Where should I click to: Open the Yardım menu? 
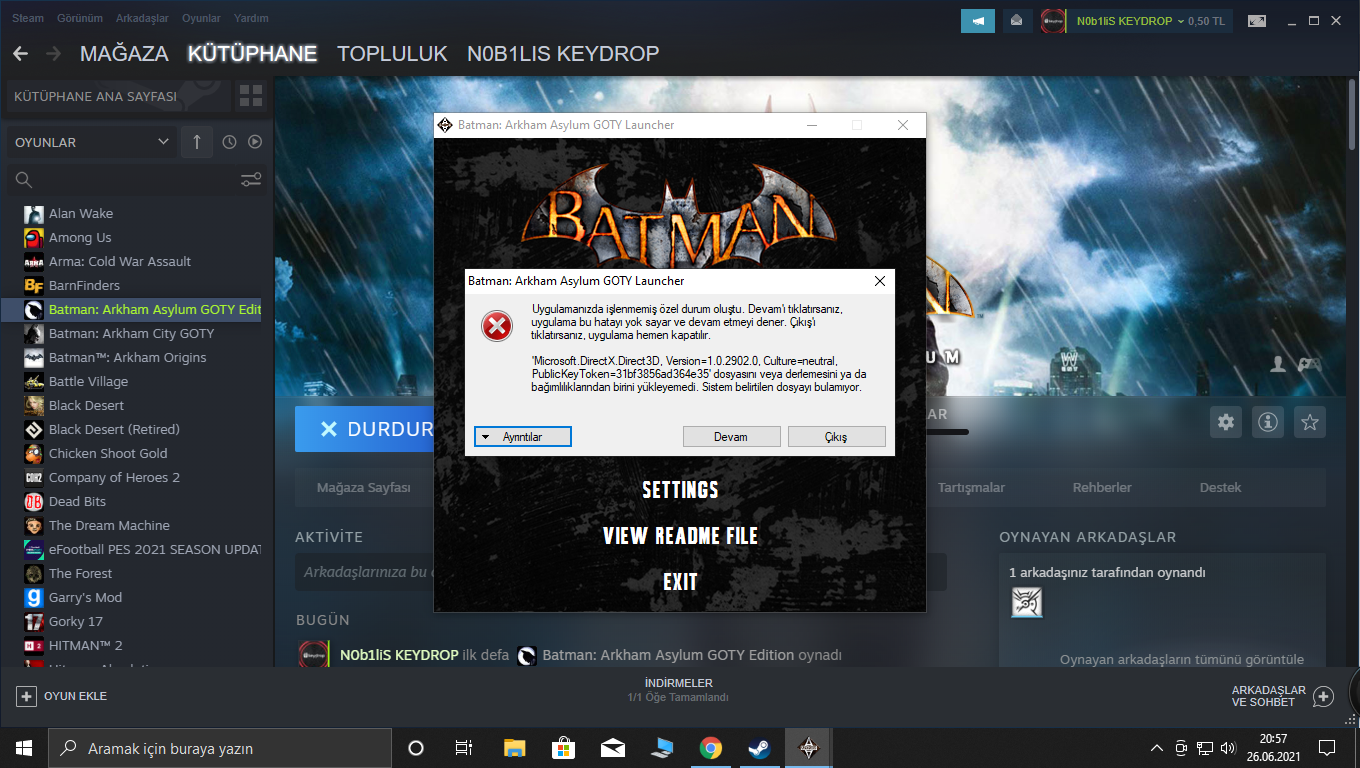(x=251, y=18)
